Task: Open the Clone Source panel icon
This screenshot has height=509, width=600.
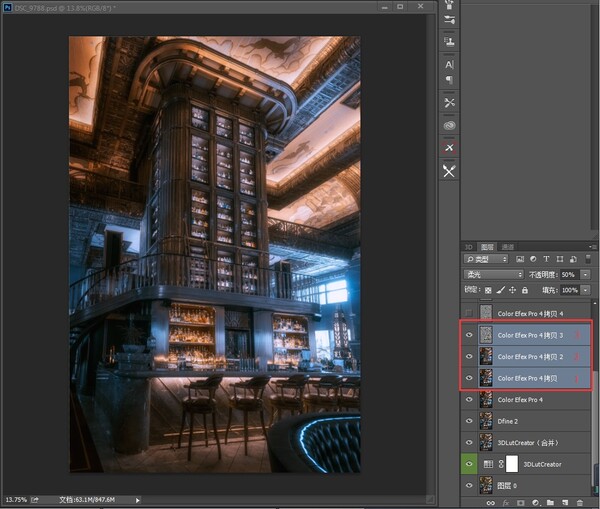Action: [x=449, y=41]
